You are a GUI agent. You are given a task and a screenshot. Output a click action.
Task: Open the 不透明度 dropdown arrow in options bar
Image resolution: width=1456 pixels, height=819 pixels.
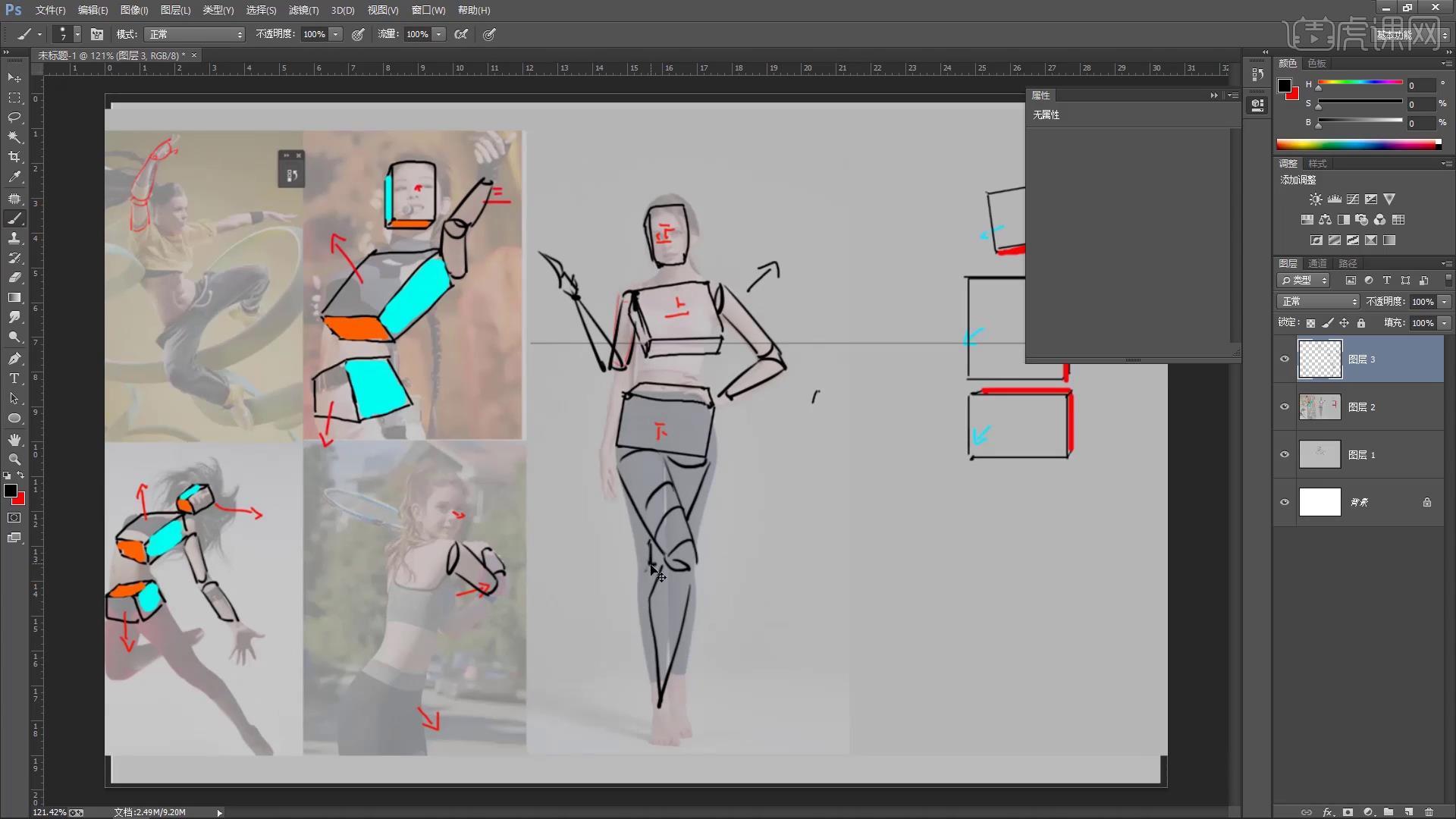(335, 34)
